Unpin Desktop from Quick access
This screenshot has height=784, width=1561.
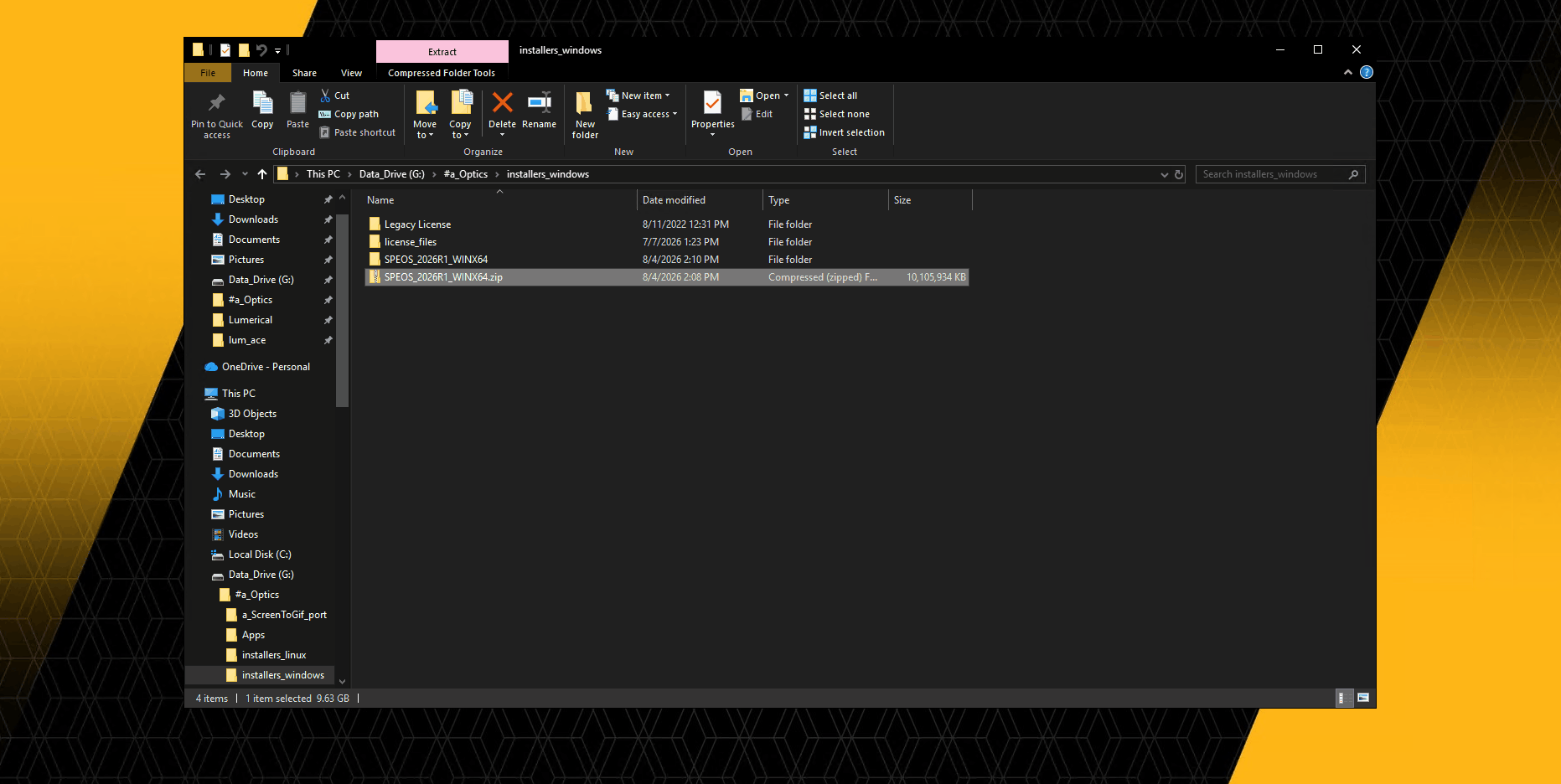pyautogui.click(x=328, y=199)
